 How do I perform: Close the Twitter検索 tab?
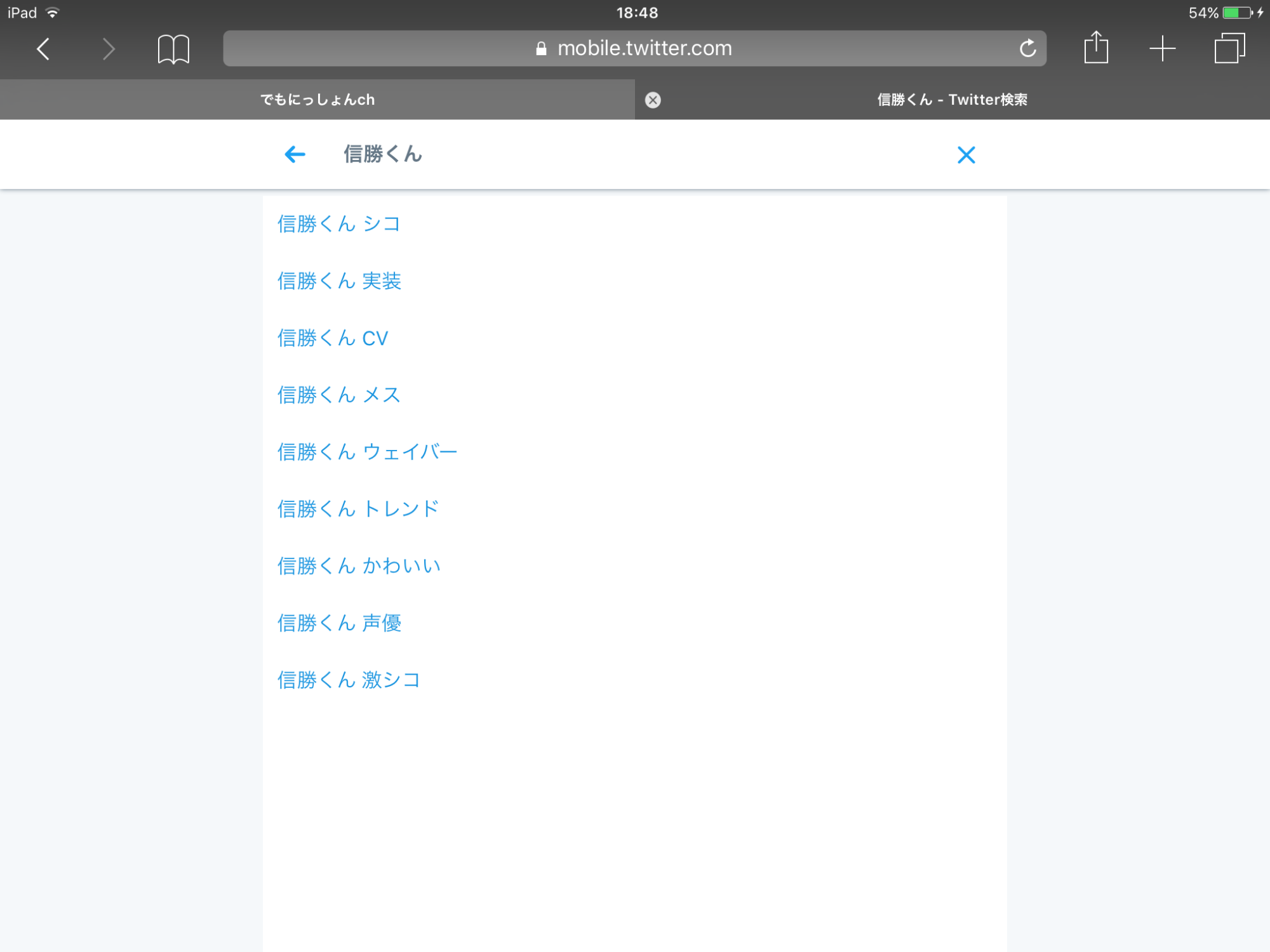[x=653, y=100]
